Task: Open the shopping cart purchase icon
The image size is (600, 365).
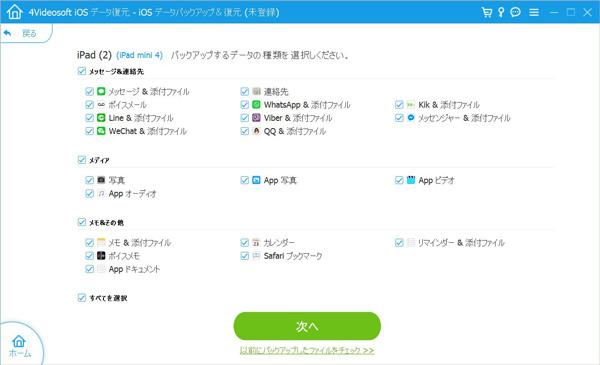Action: click(487, 12)
